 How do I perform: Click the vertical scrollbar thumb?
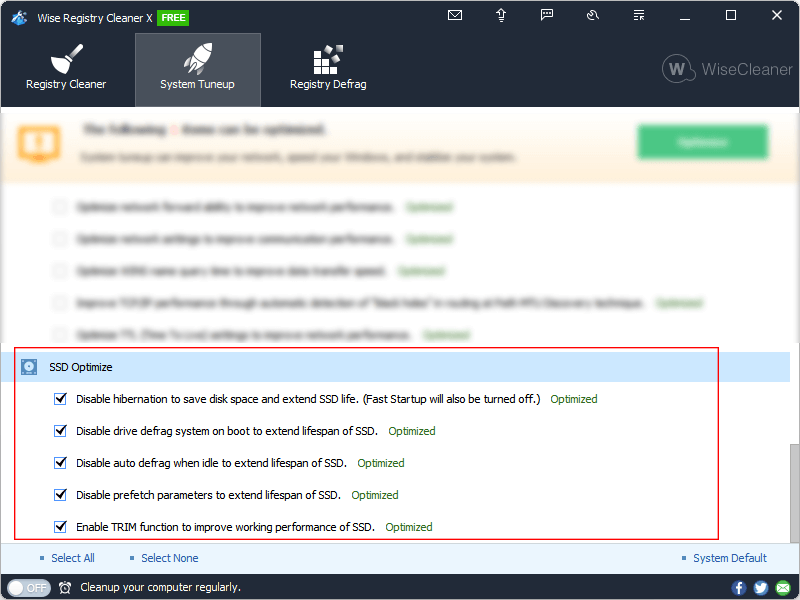point(794,493)
